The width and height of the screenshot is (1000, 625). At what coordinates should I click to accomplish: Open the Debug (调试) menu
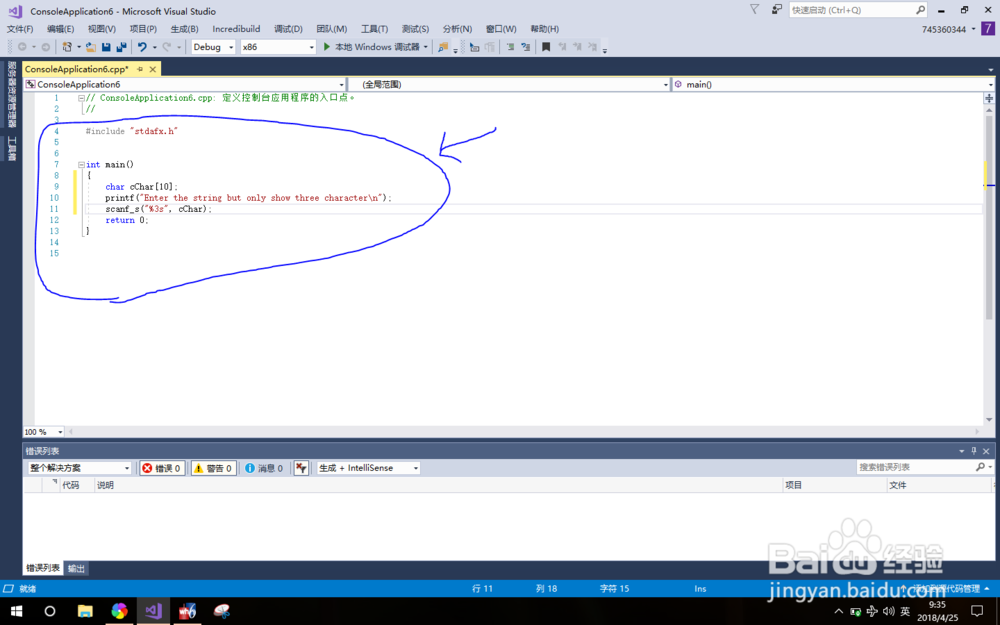tap(288, 29)
